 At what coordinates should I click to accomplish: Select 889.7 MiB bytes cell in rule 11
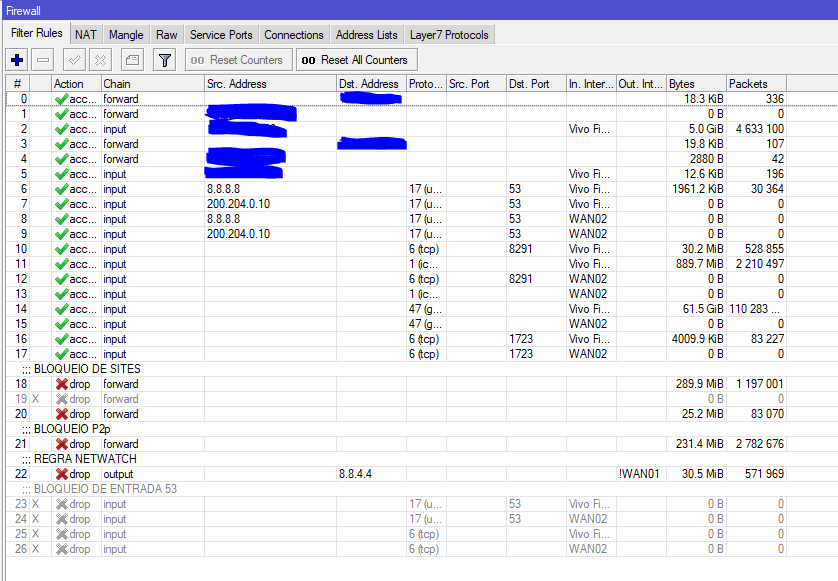[x=696, y=264]
